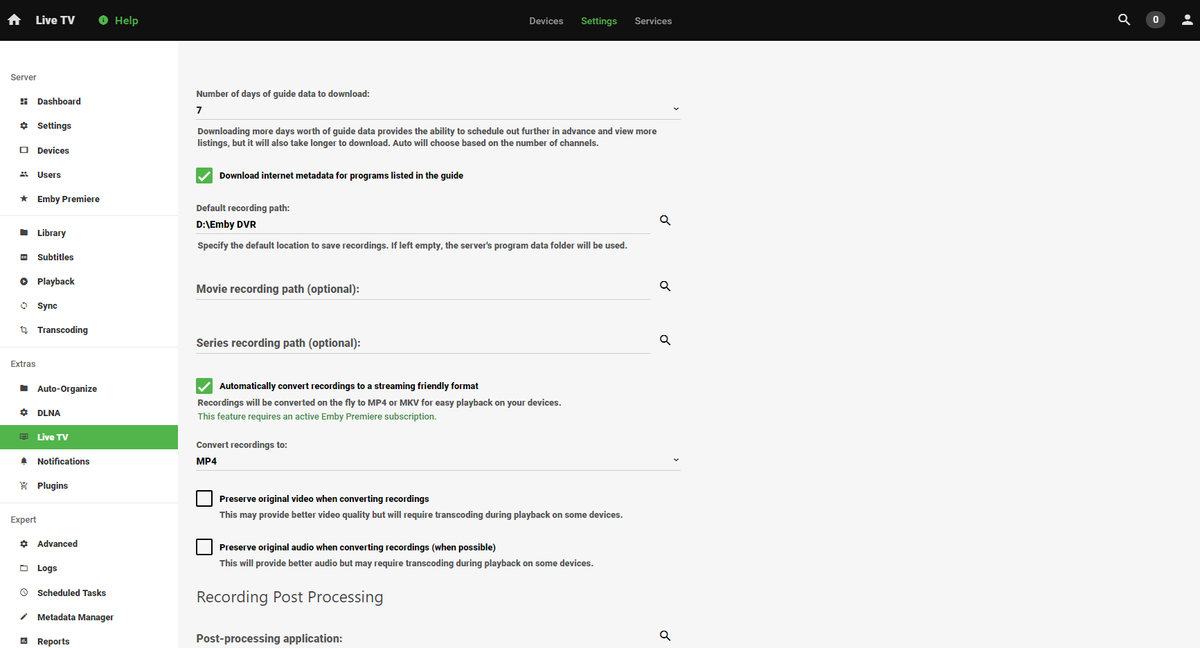
Task: Browse for post-processing application
Action: (x=665, y=635)
